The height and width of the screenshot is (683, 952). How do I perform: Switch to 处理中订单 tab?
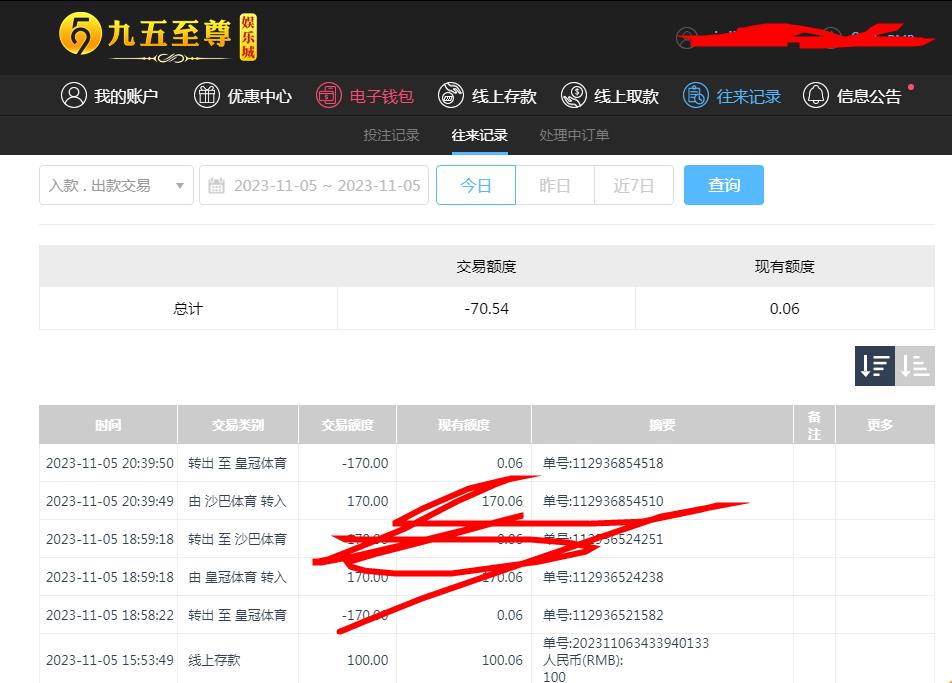pyautogui.click(x=574, y=135)
